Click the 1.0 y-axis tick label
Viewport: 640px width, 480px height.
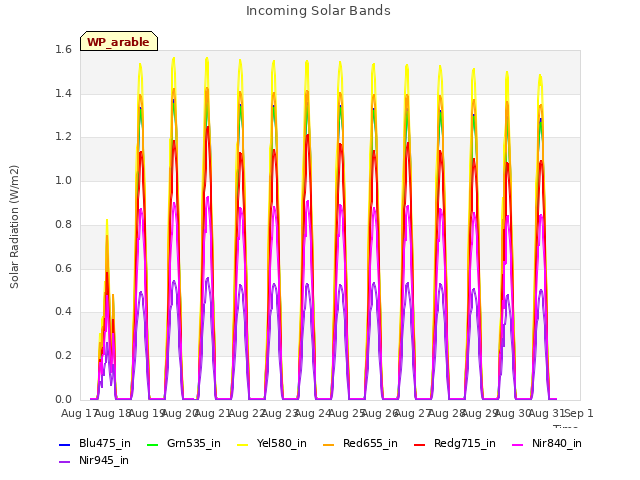click(x=63, y=181)
